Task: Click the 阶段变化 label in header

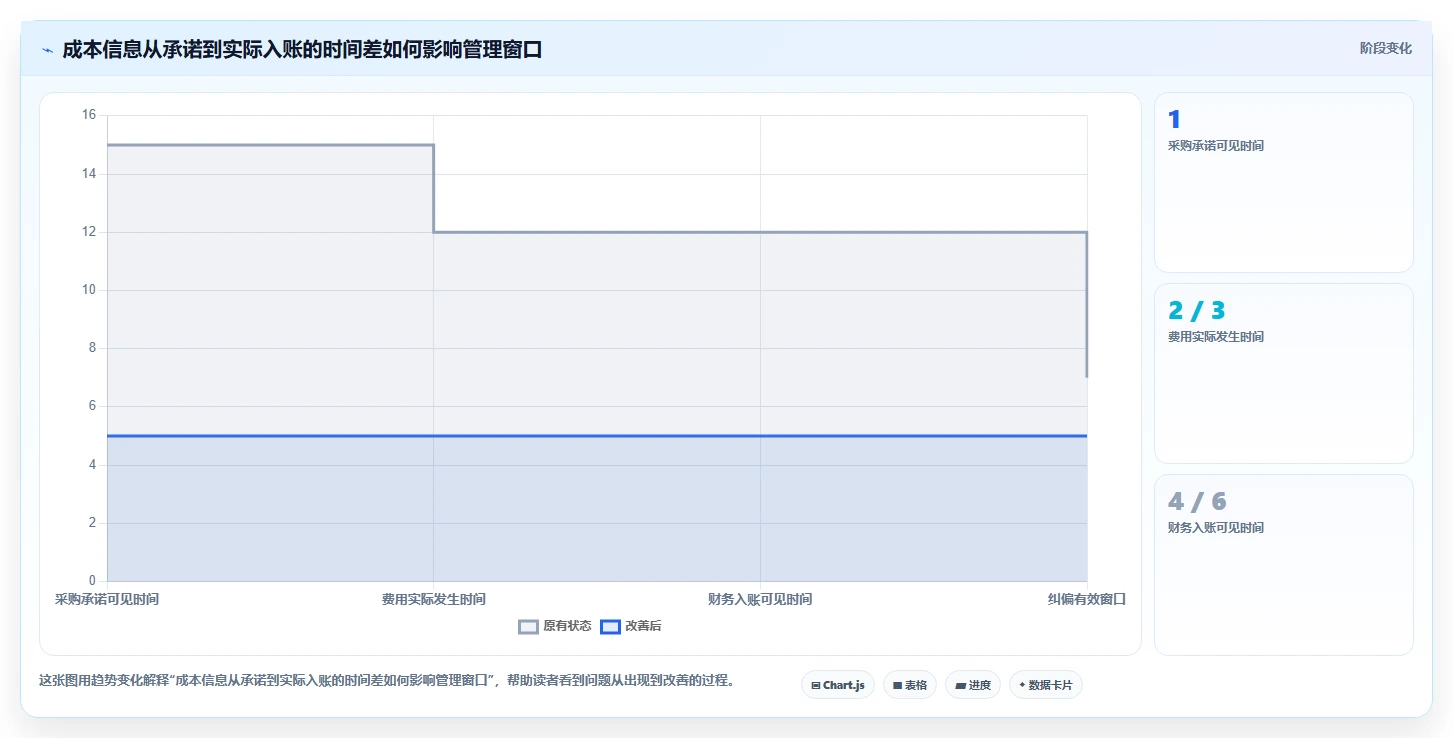Action: coord(1386,48)
